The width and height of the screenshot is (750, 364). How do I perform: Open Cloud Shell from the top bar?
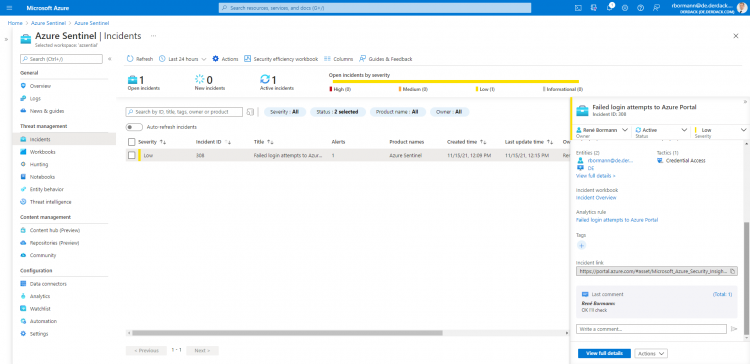(x=578, y=8)
